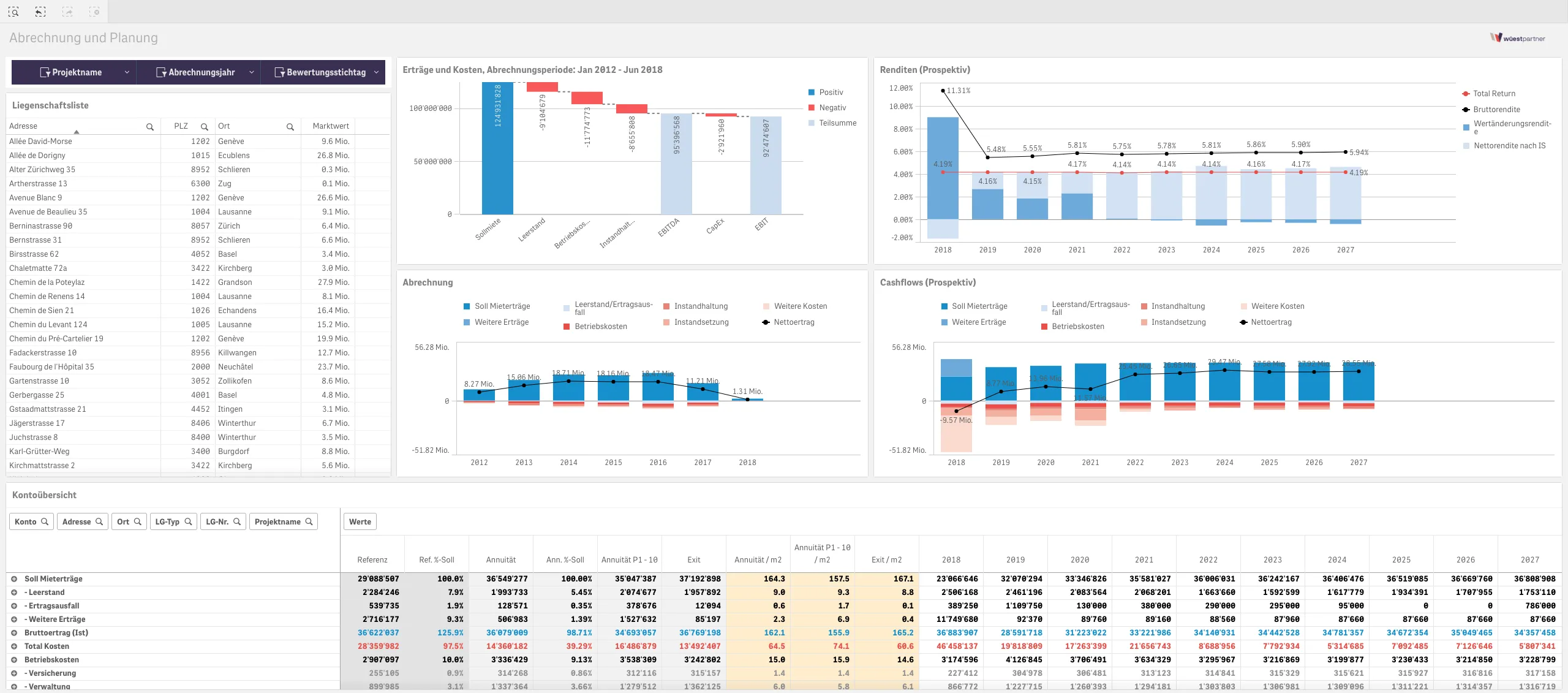Select the Berninastrasse 90 address
This screenshot has width=1568, height=693.
40,226
